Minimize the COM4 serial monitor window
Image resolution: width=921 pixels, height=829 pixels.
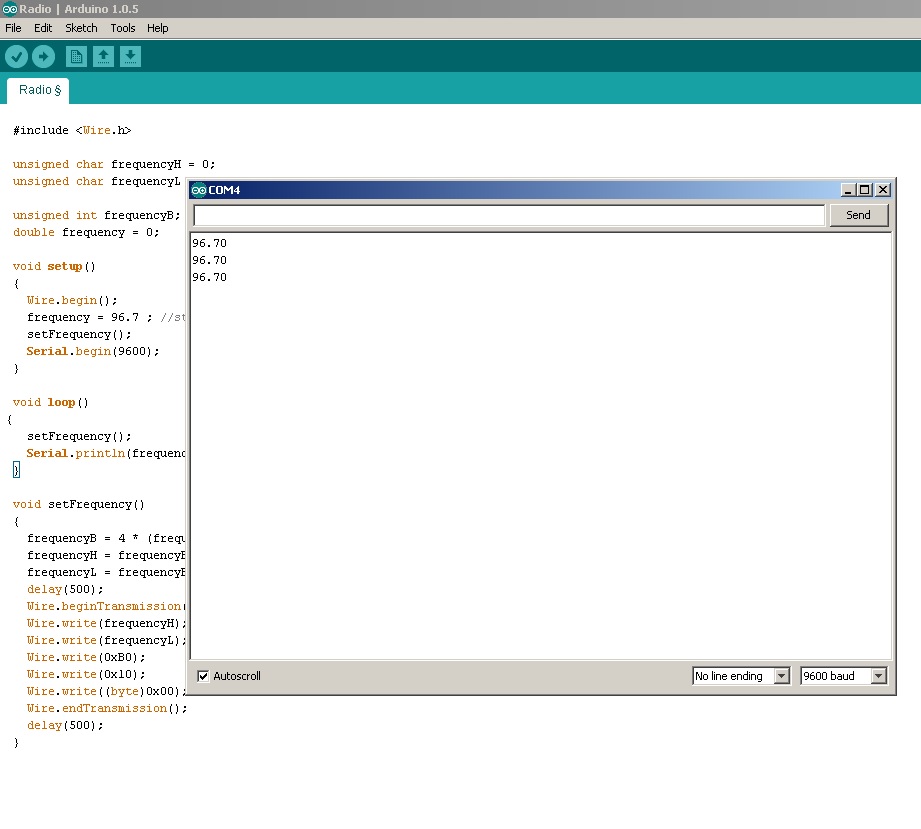(x=848, y=190)
